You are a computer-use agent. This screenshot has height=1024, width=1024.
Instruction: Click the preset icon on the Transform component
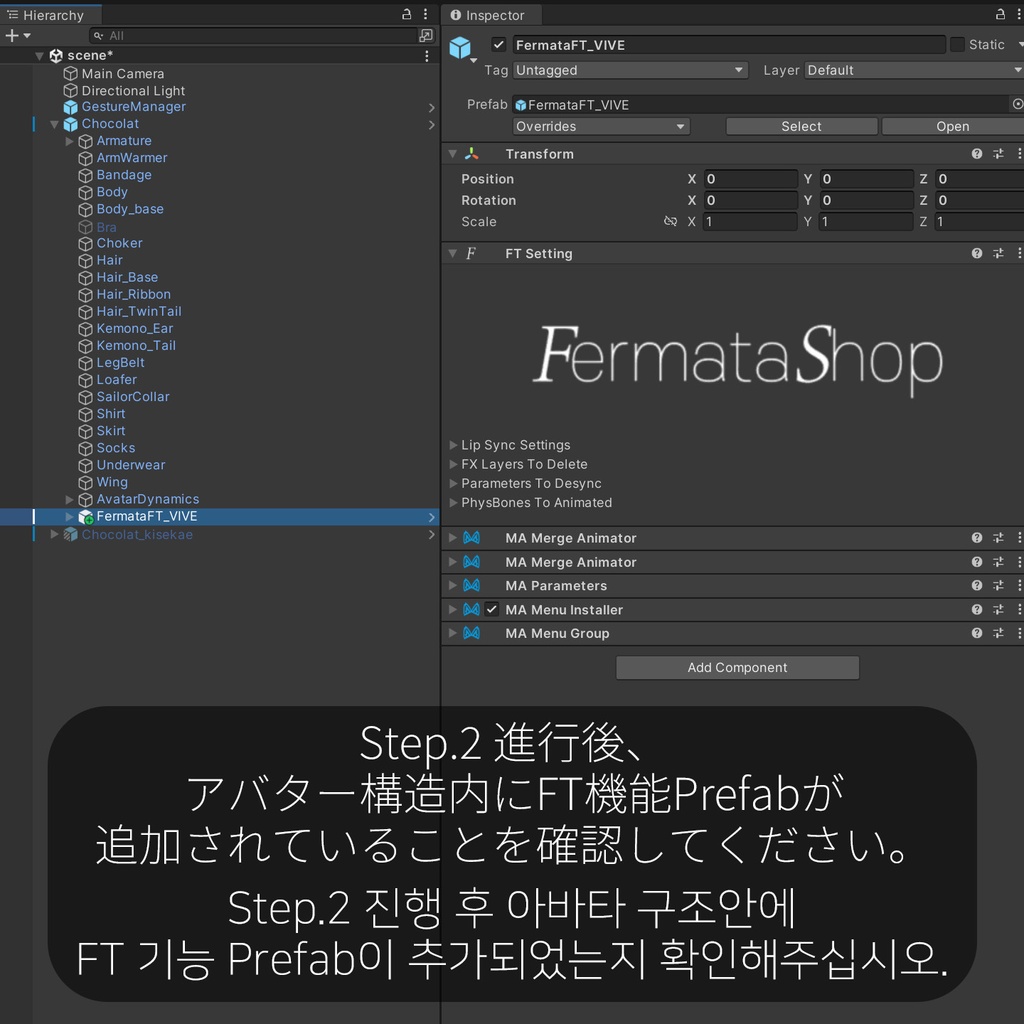click(x=998, y=153)
